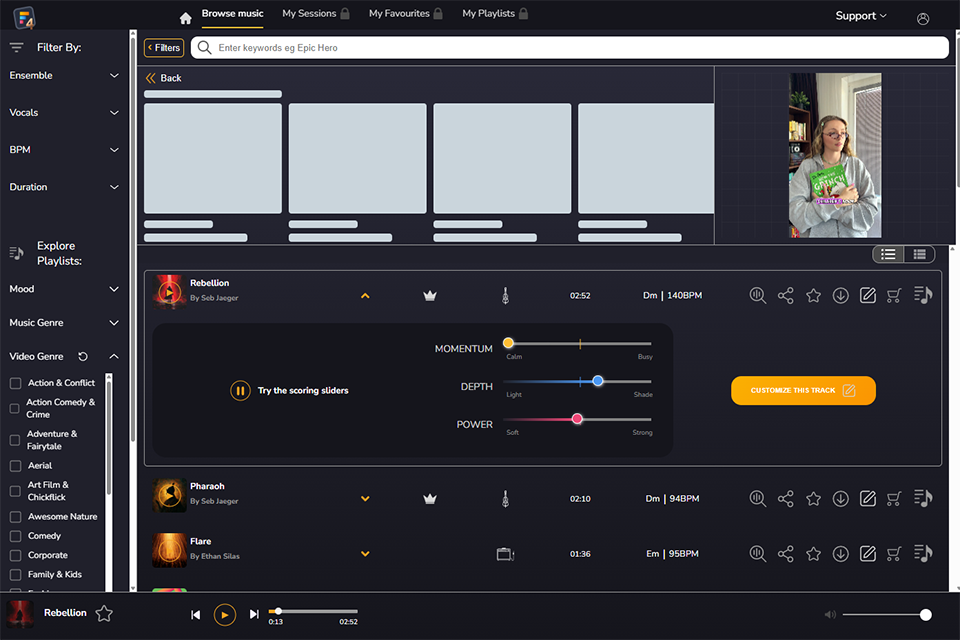
Task: Expand the Pharaoh track details
Action: tap(365, 499)
